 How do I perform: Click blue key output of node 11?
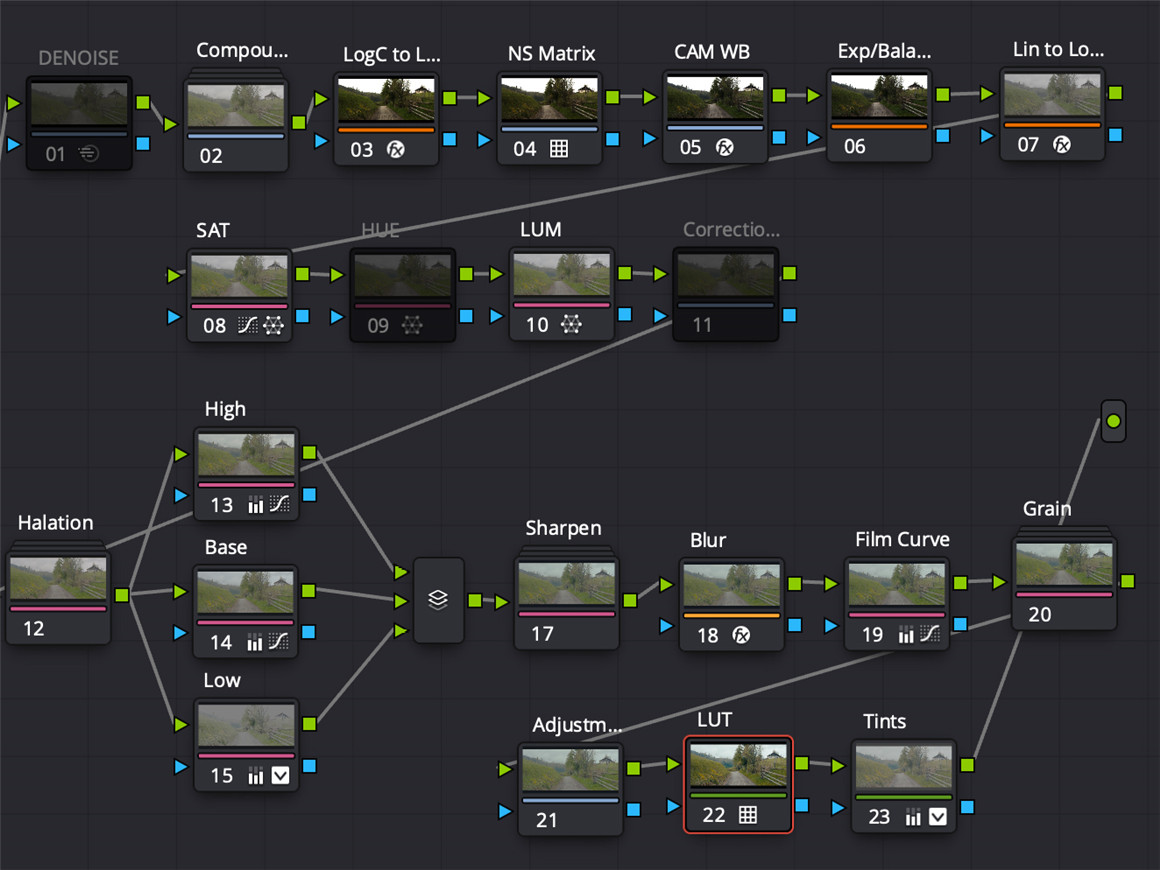click(789, 315)
